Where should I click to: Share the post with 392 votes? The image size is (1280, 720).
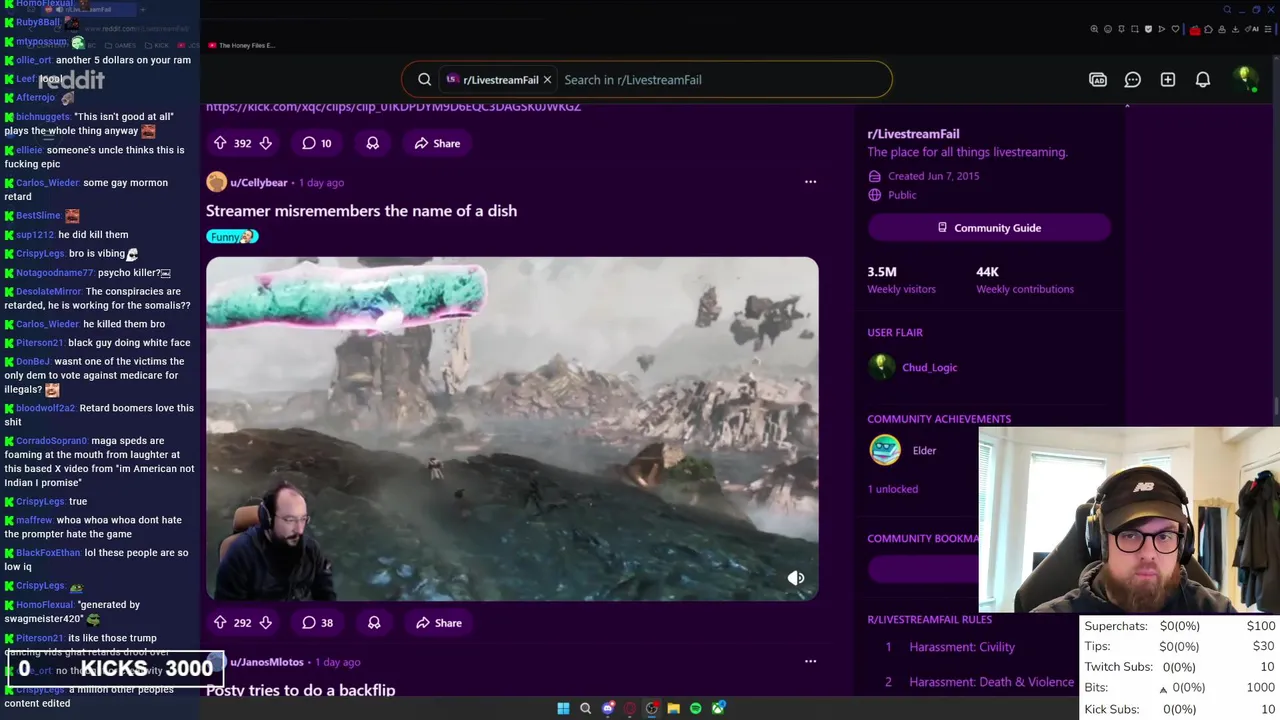pyautogui.click(x=437, y=143)
